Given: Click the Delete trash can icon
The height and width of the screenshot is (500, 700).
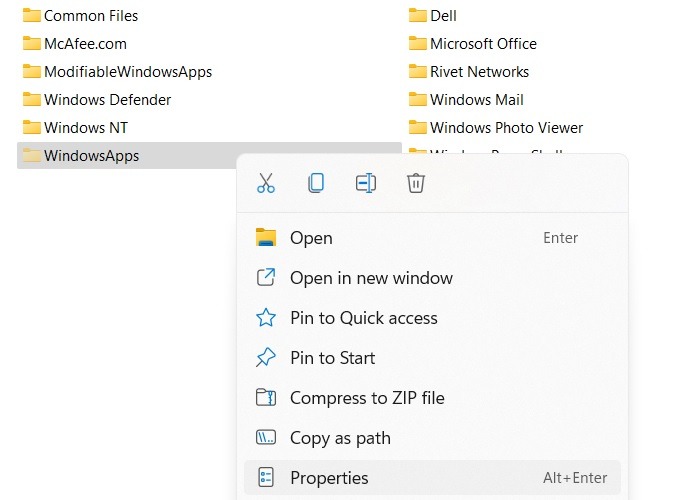Looking at the screenshot, I should point(416,183).
